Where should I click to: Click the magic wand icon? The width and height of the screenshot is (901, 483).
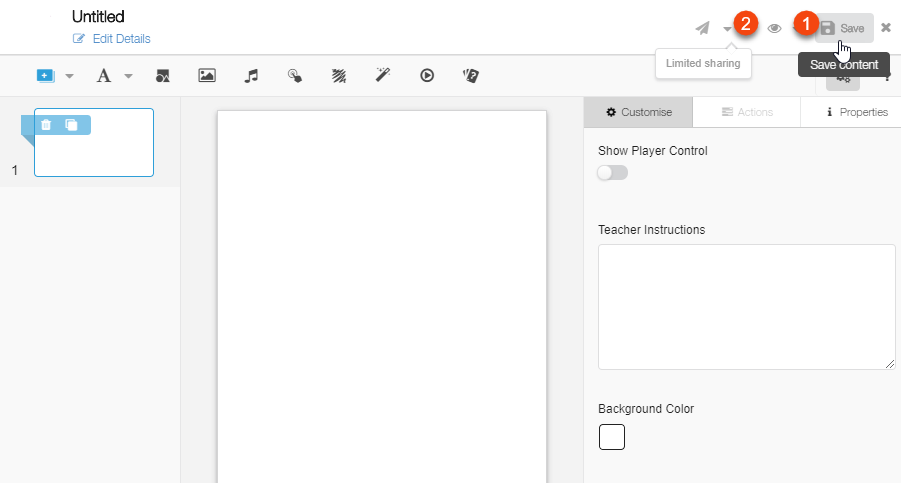(x=383, y=75)
